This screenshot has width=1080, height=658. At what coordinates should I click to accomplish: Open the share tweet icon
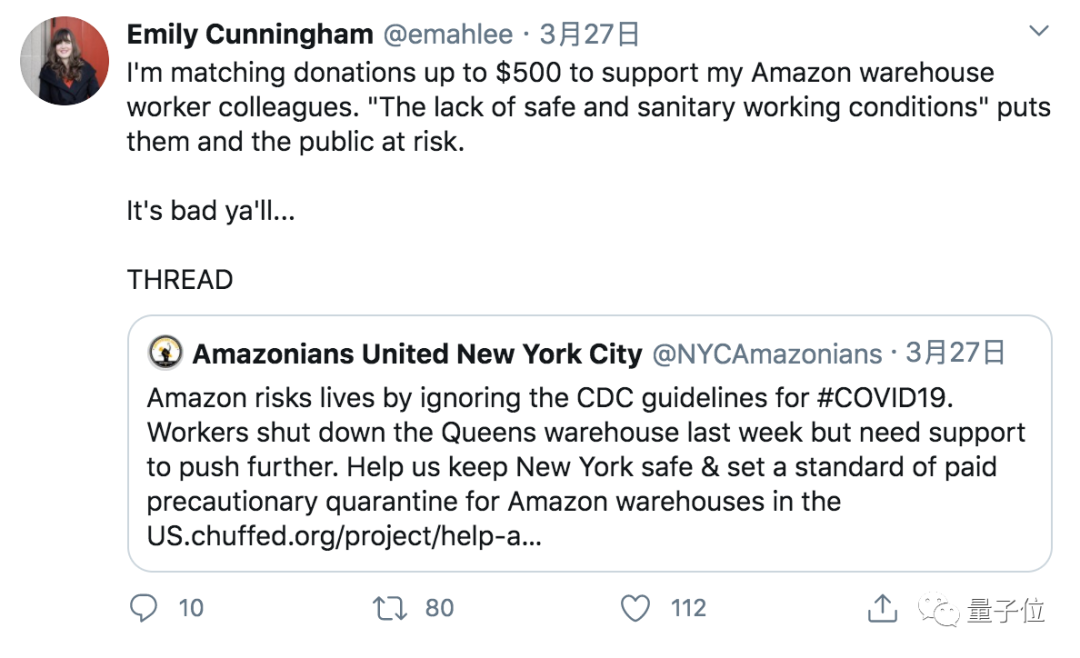pyautogui.click(x=881, y=608)
